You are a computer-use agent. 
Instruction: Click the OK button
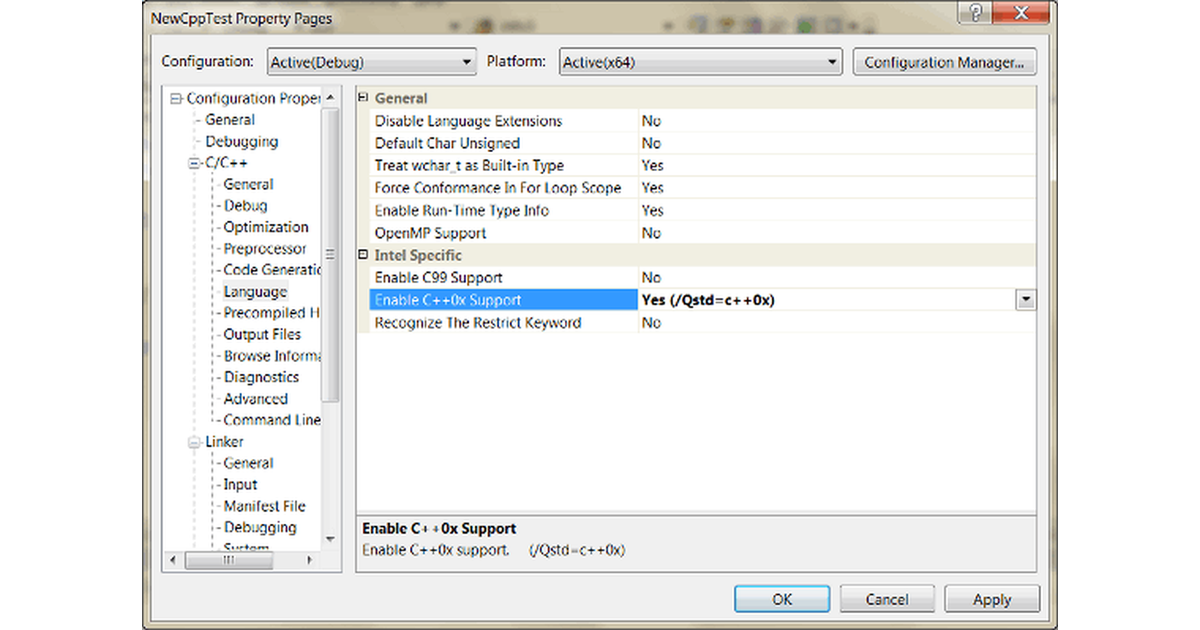(x=782, y=599)
